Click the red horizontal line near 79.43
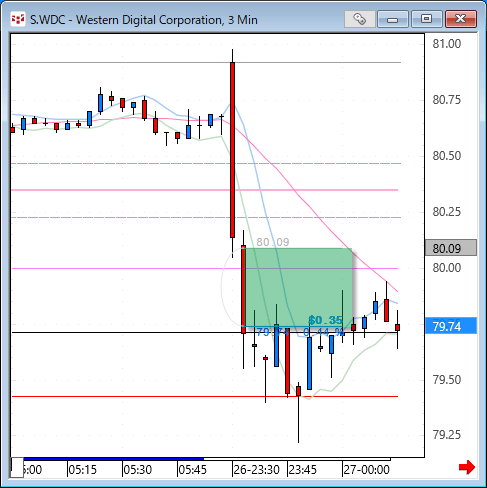Viewport: 487px width, 488px height. click(205, 397)
